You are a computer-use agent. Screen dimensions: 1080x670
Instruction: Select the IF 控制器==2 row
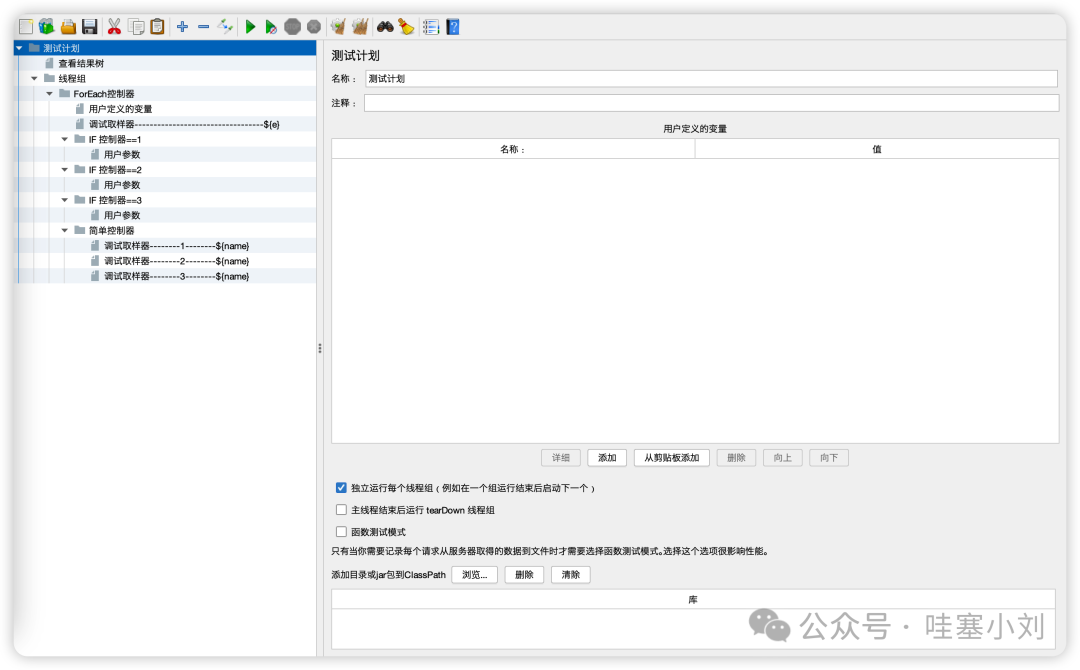(165, 169)
